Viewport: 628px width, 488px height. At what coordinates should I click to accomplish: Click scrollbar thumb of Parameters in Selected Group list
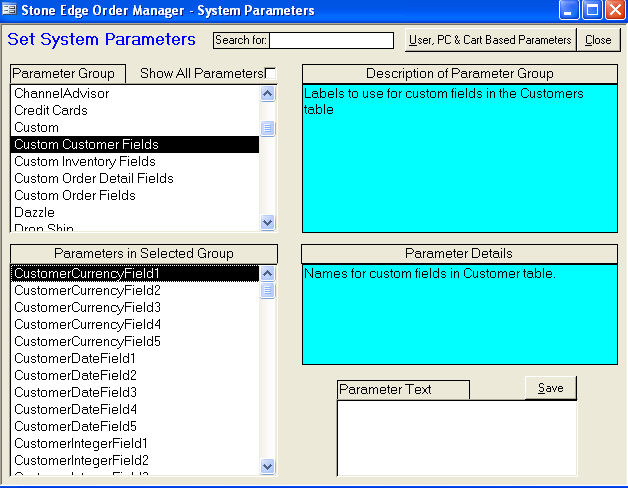click(x=268, y=291)
